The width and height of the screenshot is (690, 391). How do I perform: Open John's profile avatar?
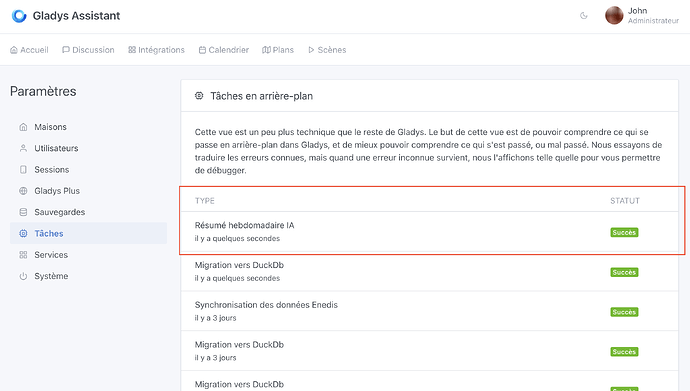click(x=614, y=15)
